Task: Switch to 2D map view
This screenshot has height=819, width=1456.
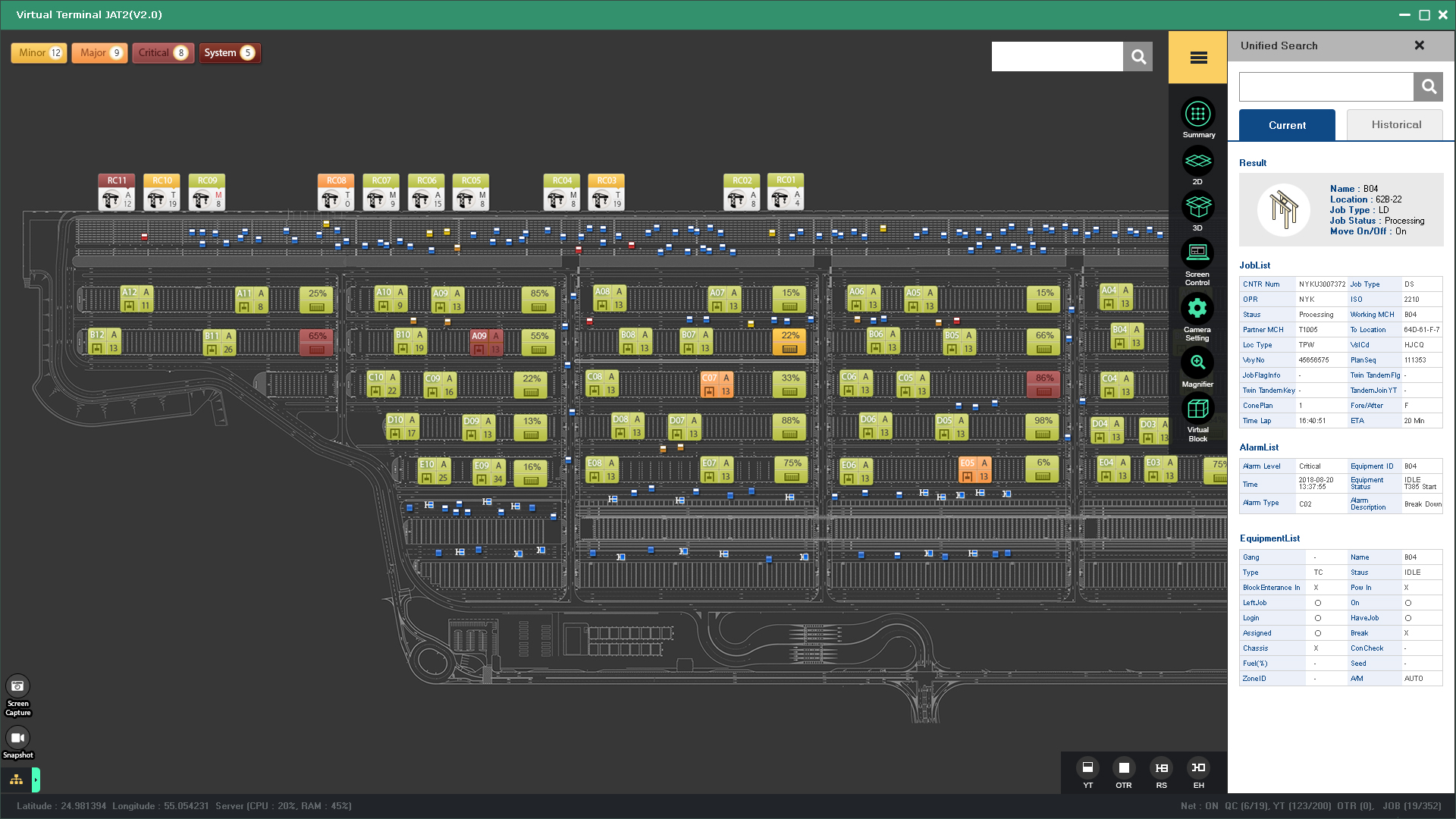Action: (x=1197, y=161)
